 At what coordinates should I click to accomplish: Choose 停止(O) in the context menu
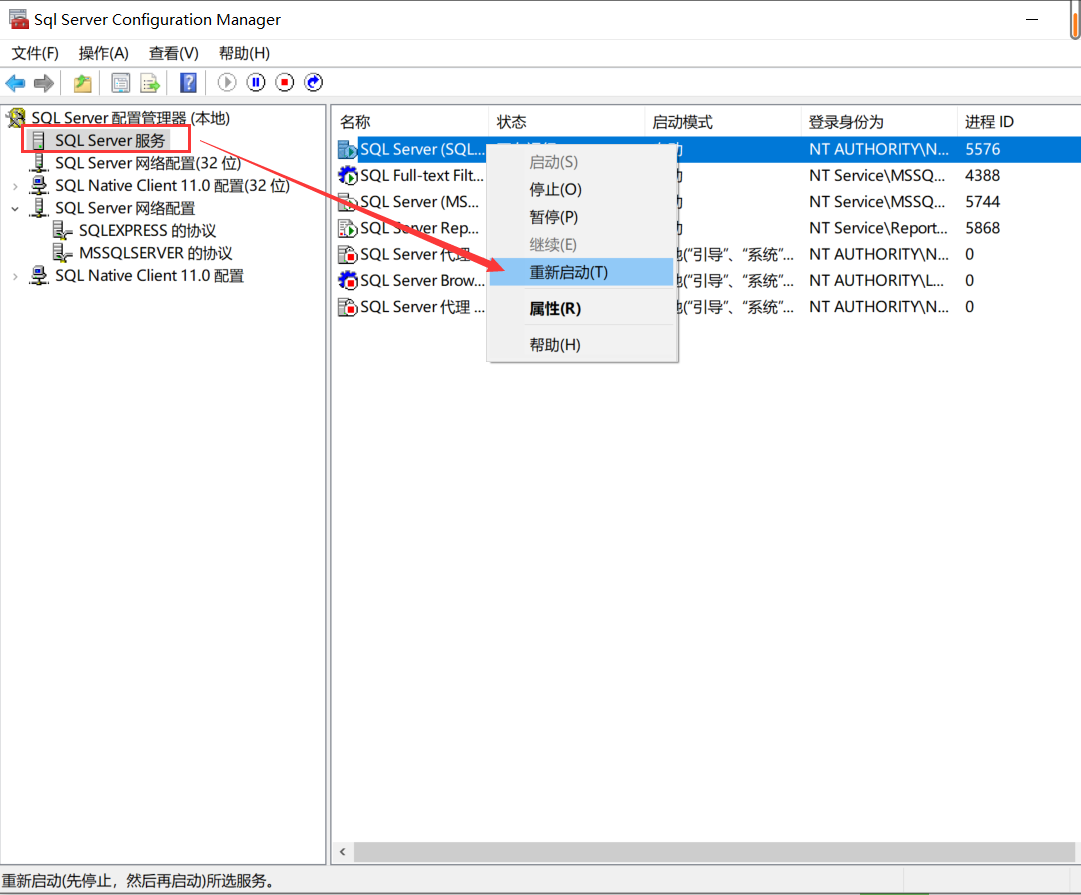click(x=581, y=190)
